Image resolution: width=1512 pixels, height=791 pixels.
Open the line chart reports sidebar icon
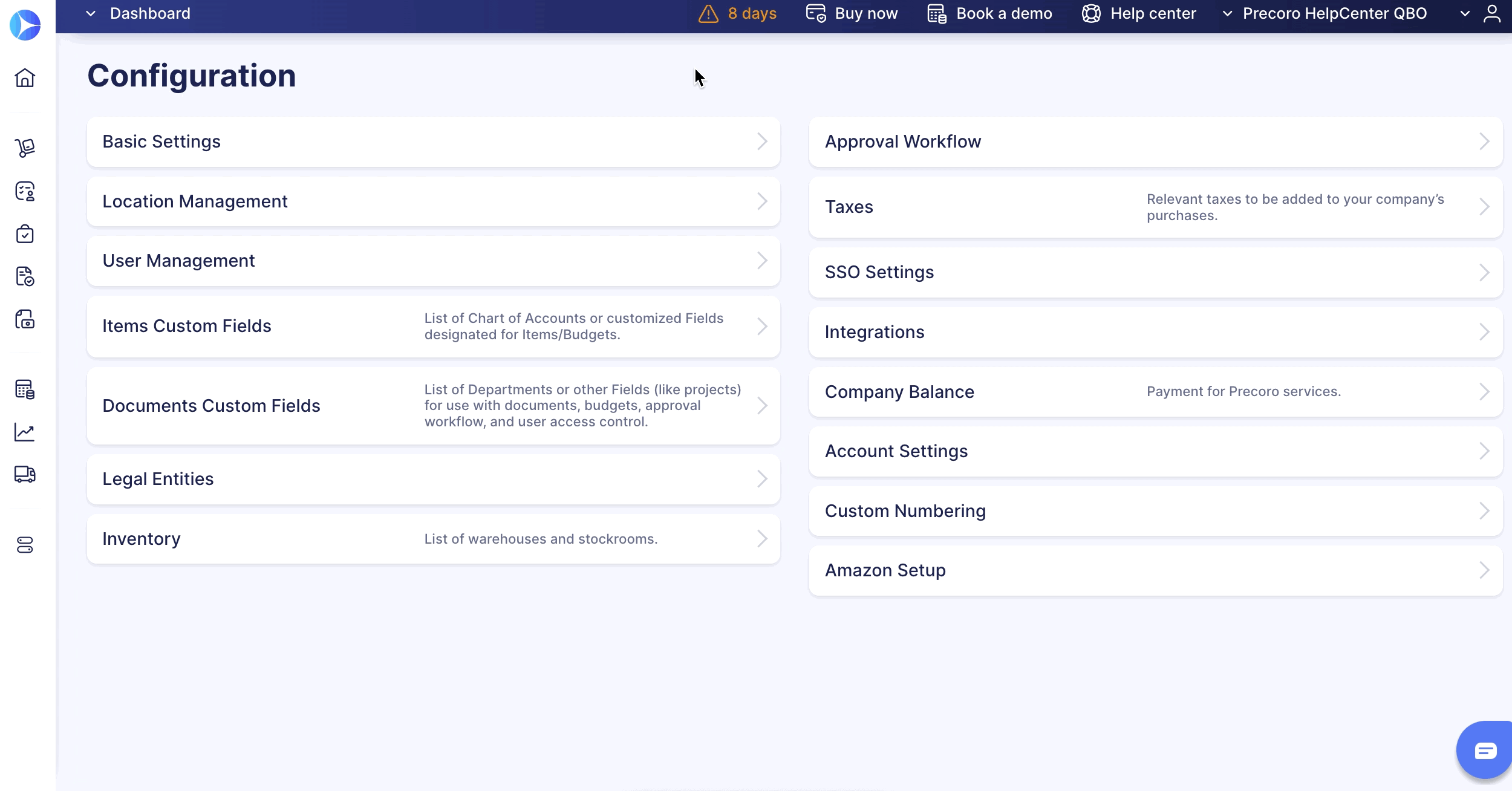pyautogui.click(x=25, y=432)
